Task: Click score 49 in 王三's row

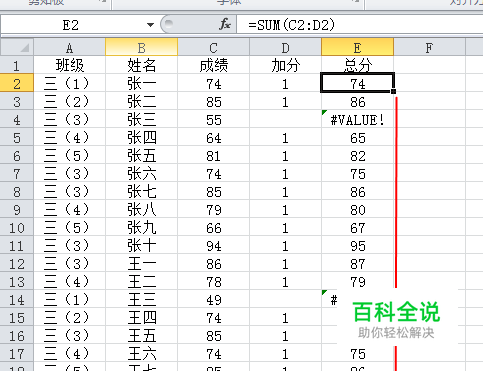Action: [213, 299]
